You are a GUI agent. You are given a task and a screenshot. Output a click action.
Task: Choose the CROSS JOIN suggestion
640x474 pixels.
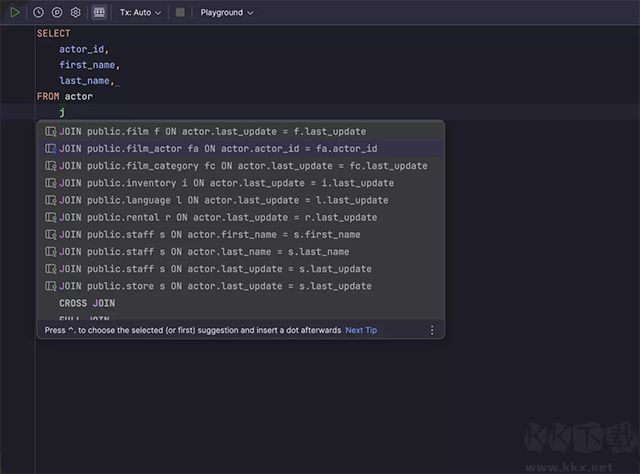coord(240,303)
